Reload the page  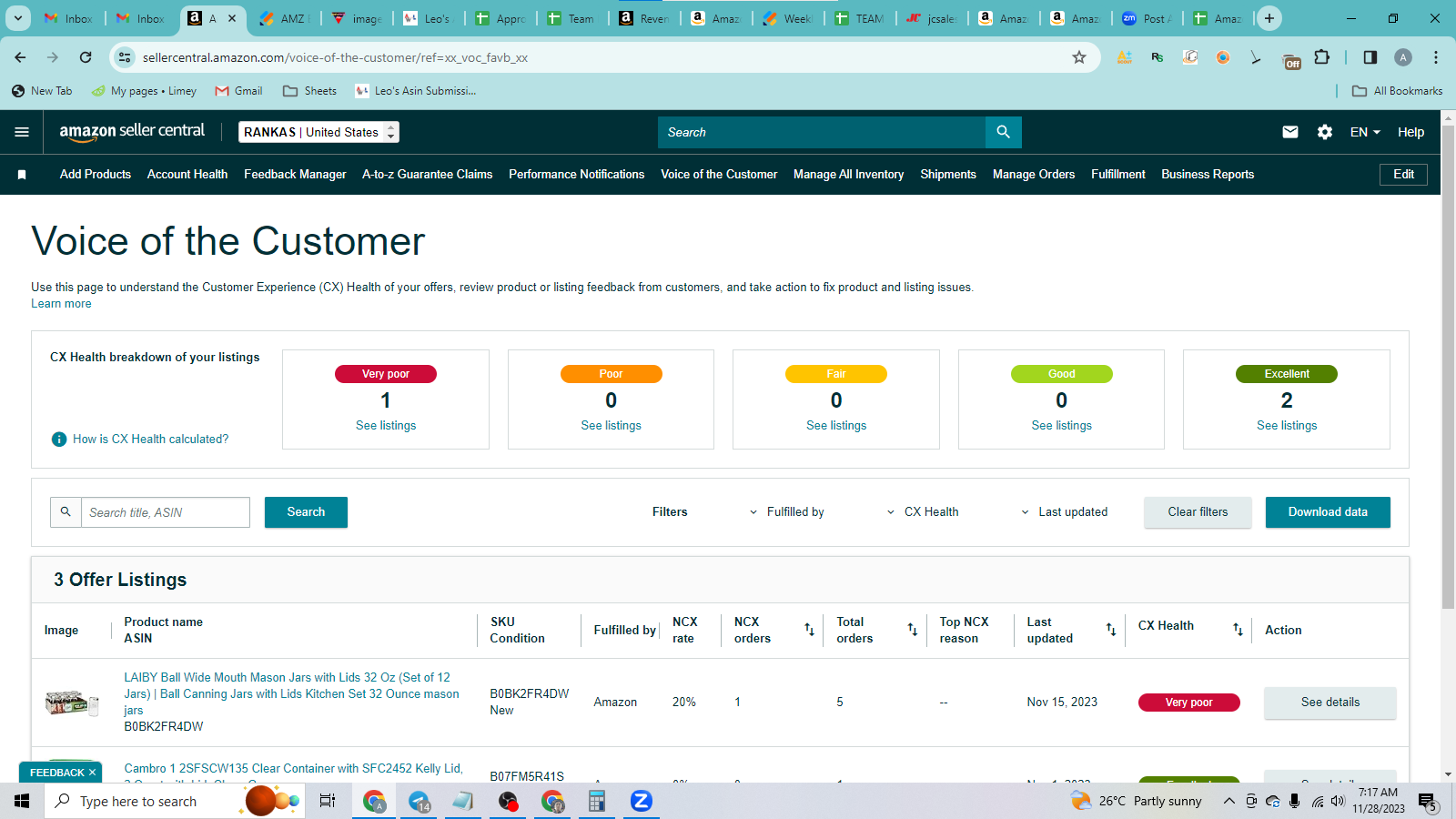coord(86,57)
